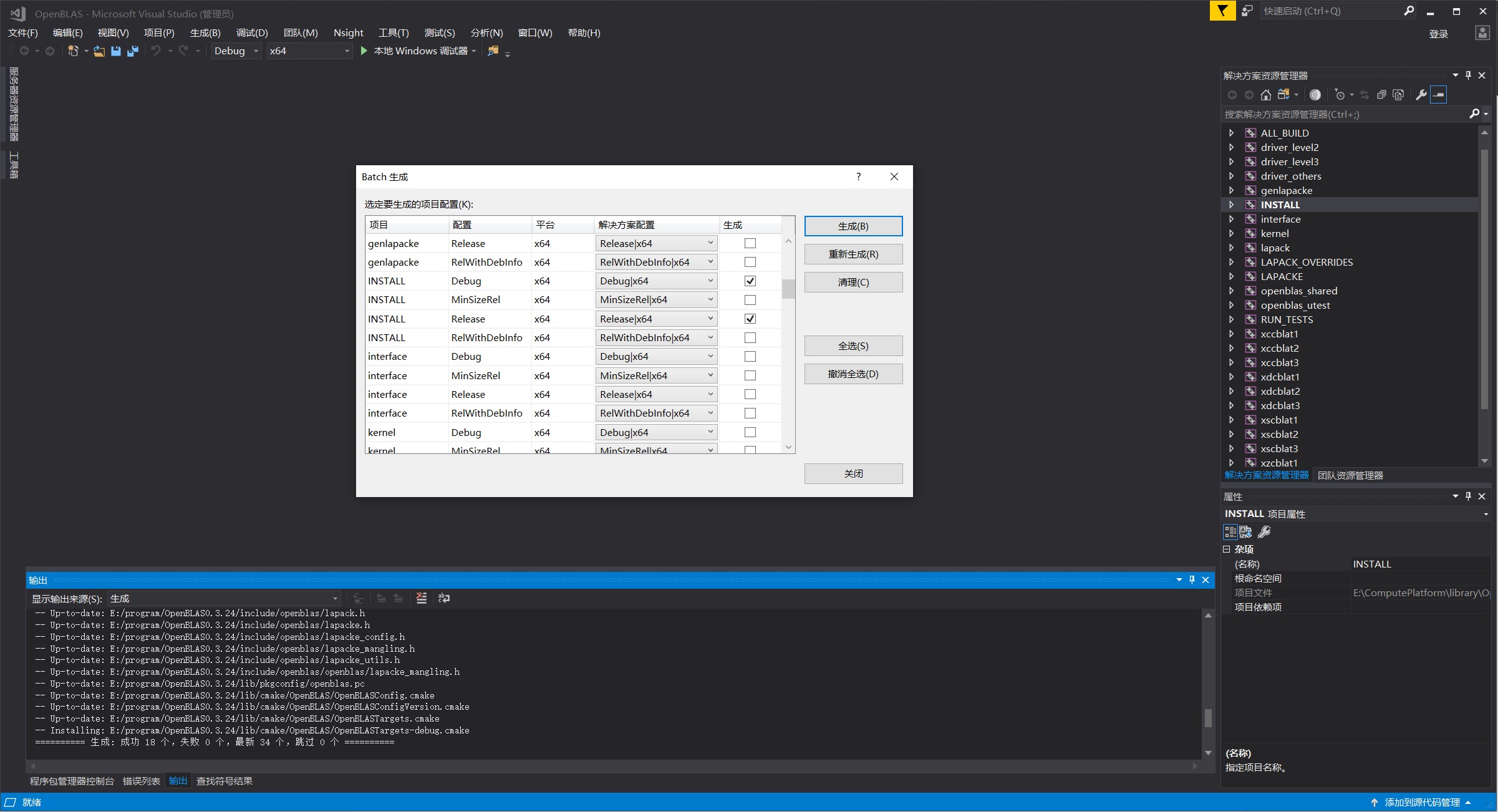Open the 工具(T) Tools menu

pyautogui.click(x=394, y=33)
